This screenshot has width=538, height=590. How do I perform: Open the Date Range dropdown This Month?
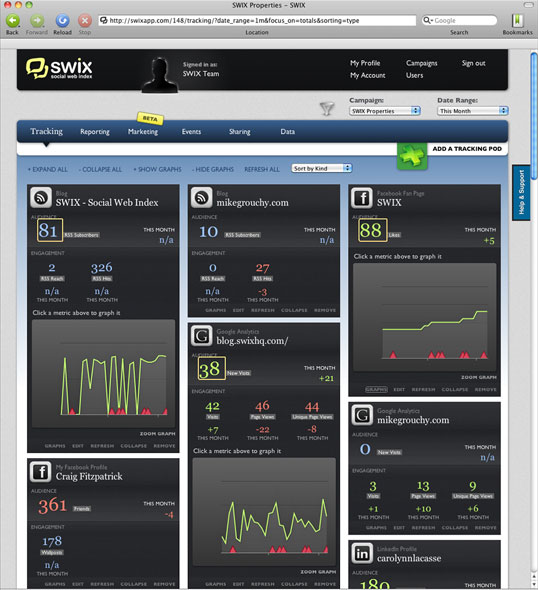[473, 111]
